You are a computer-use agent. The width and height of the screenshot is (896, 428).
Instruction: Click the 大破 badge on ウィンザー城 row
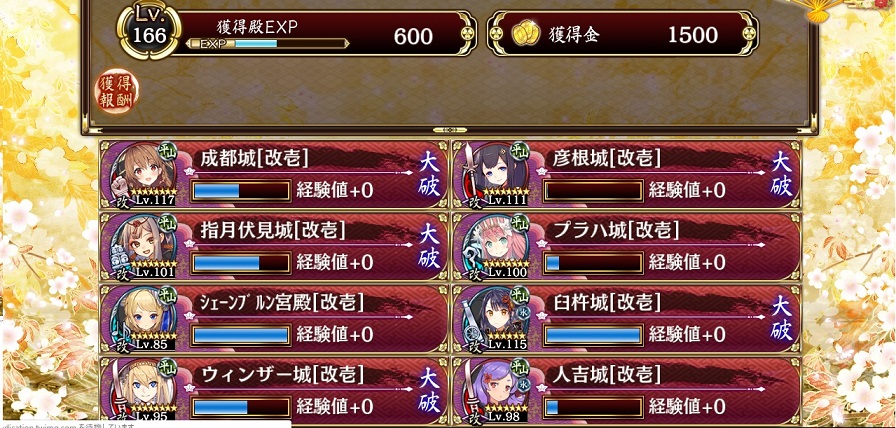pyautogui.click(x=429, y=391)
